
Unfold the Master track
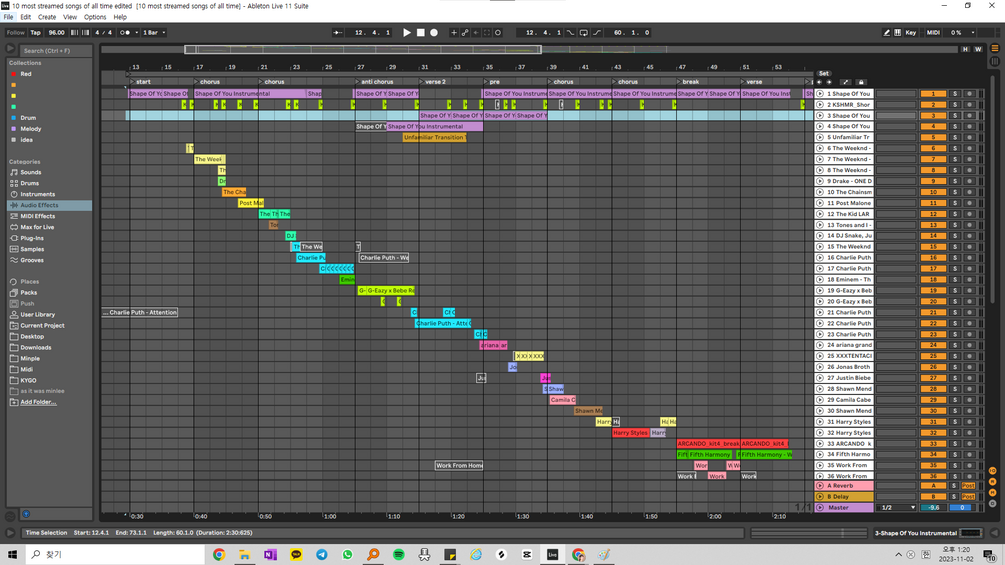coord(820,507)
